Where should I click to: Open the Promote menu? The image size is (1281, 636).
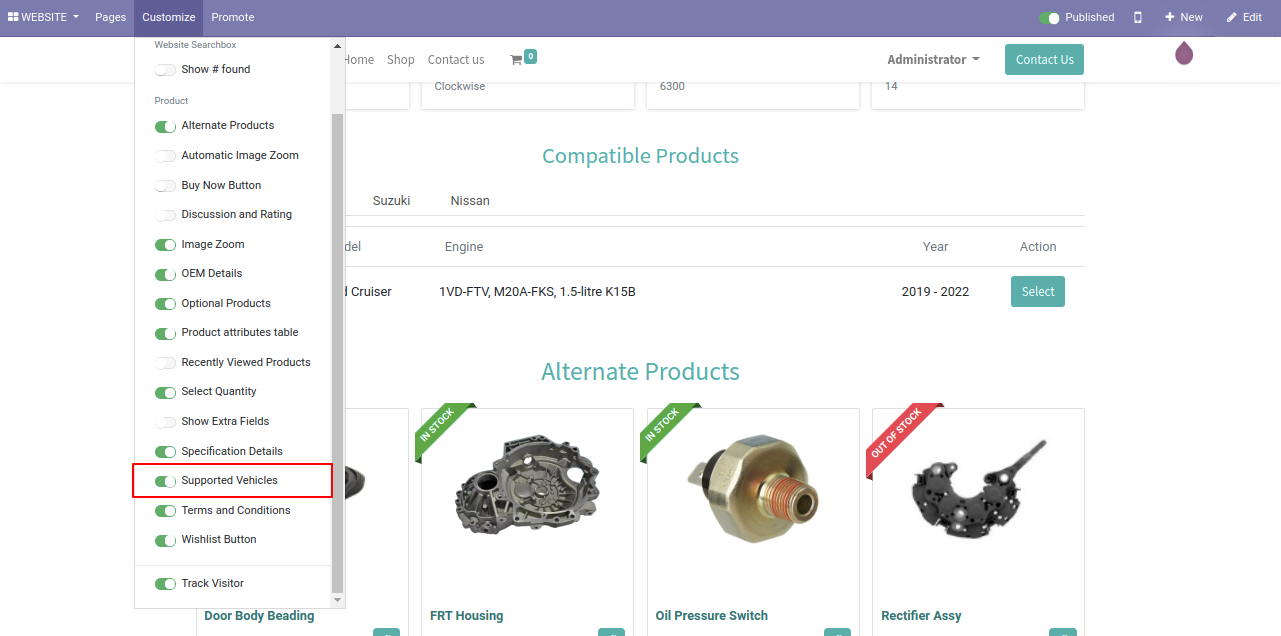[233, 17]
